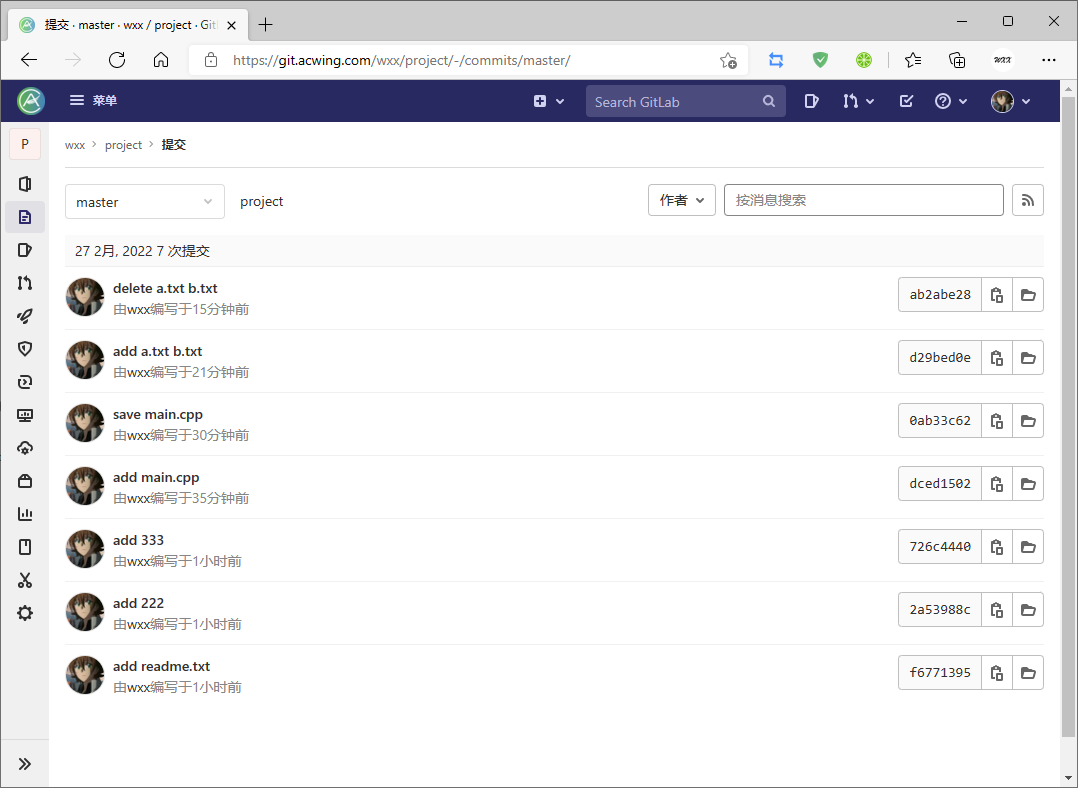
Task: Go to wxx breadcrumb link
Action: click(x=75, y=145)
